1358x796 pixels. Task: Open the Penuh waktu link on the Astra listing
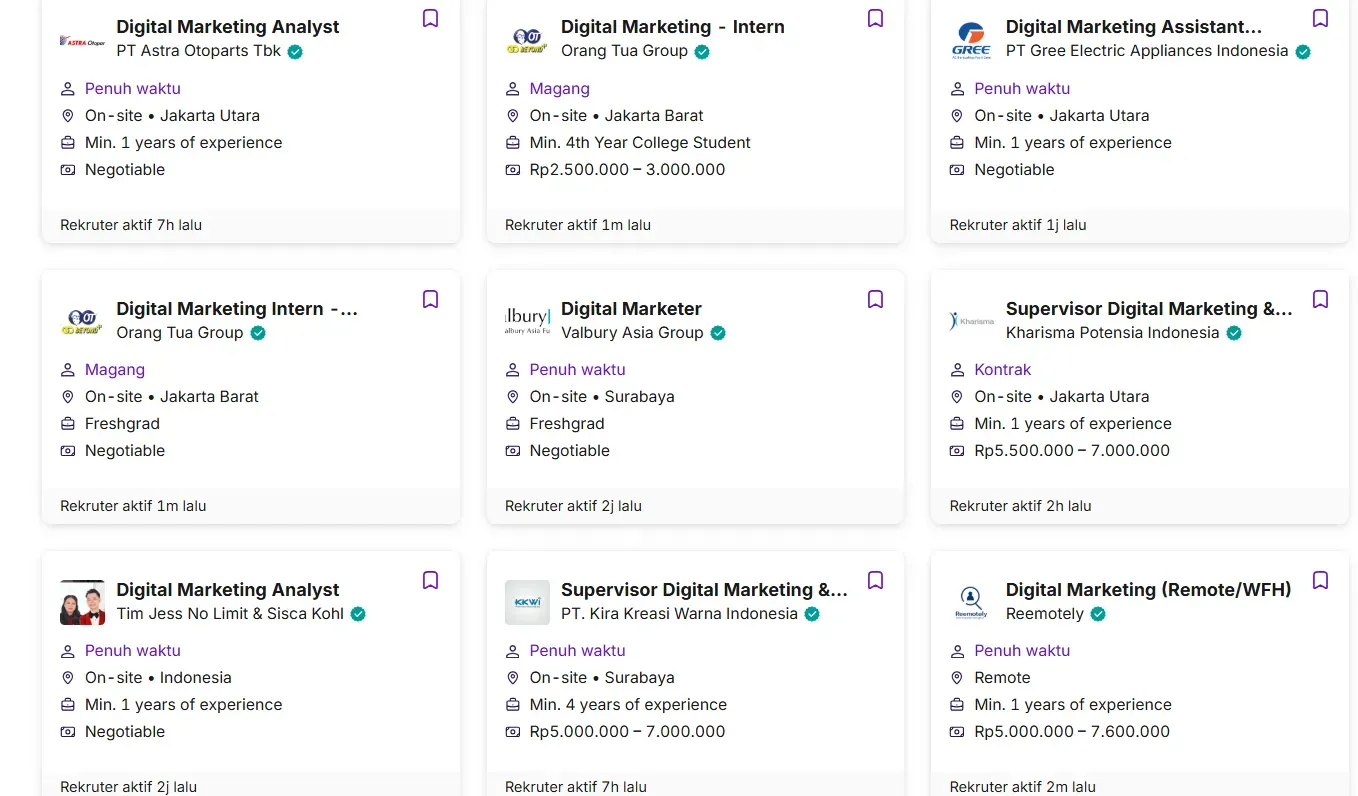pos(132,88)
